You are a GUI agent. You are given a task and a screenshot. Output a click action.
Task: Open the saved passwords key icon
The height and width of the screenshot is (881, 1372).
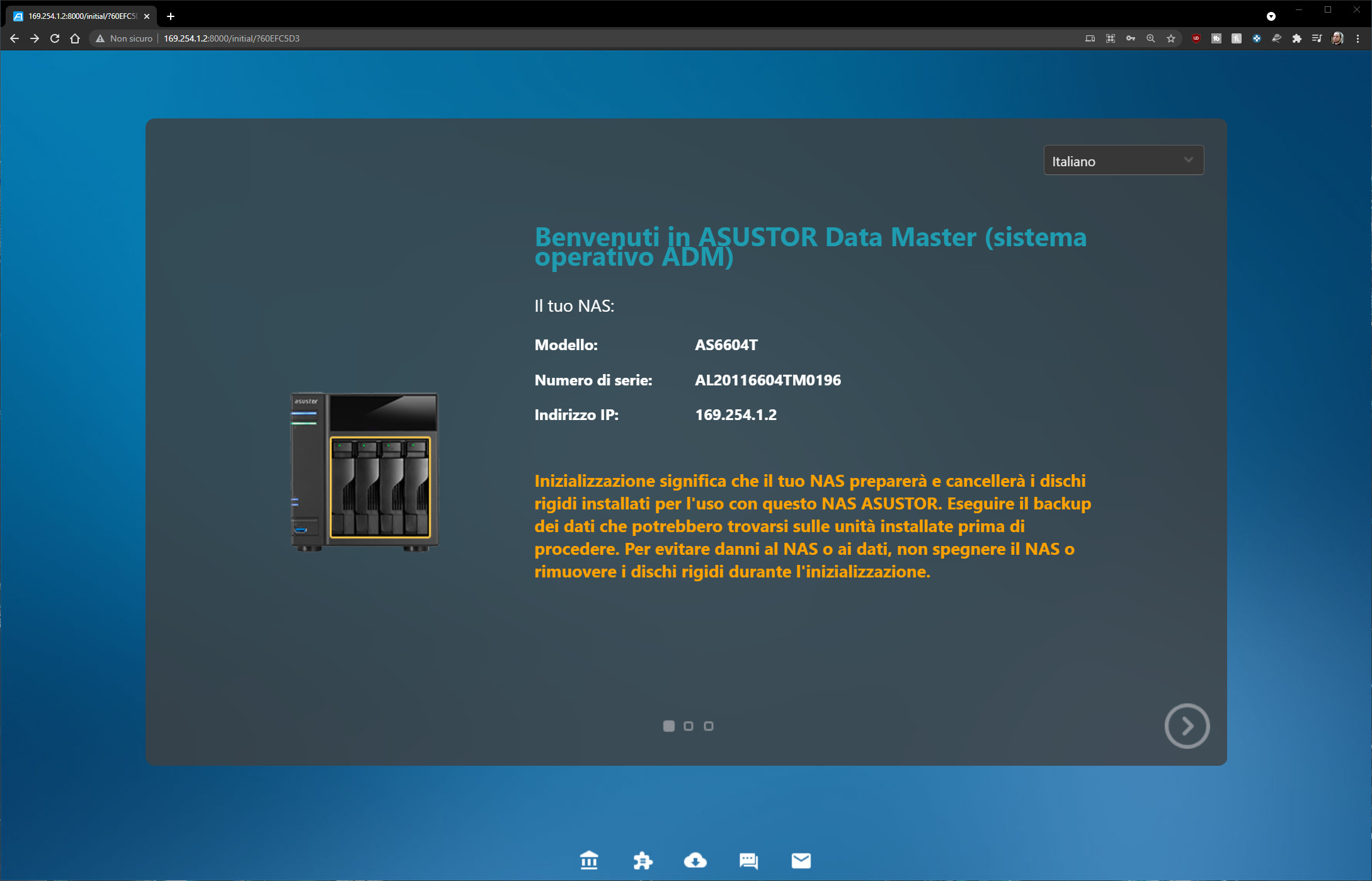pyautogui.click(x=1131, y=38)
